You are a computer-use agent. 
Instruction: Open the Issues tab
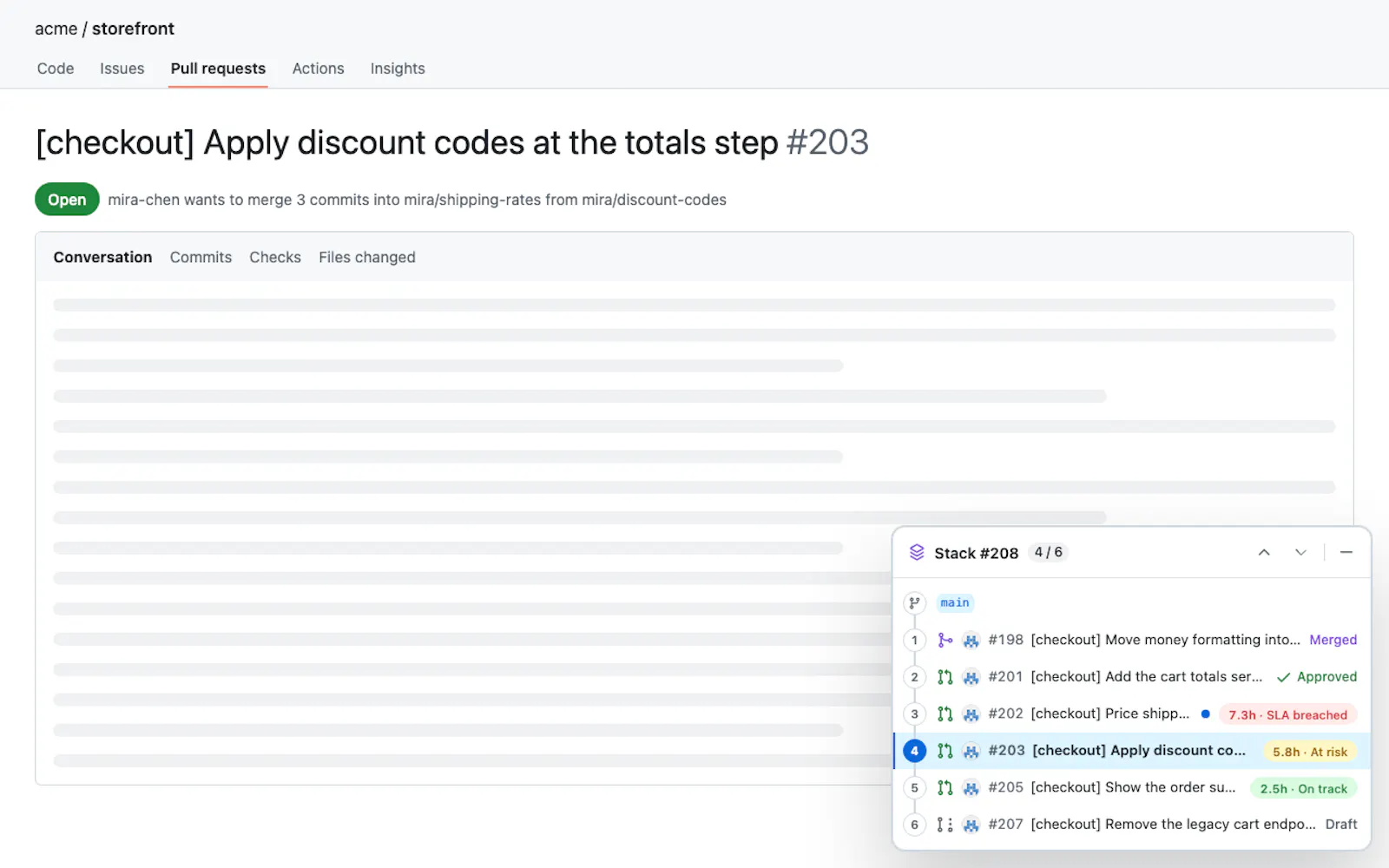pyautogui.click(x=122, y=69)
